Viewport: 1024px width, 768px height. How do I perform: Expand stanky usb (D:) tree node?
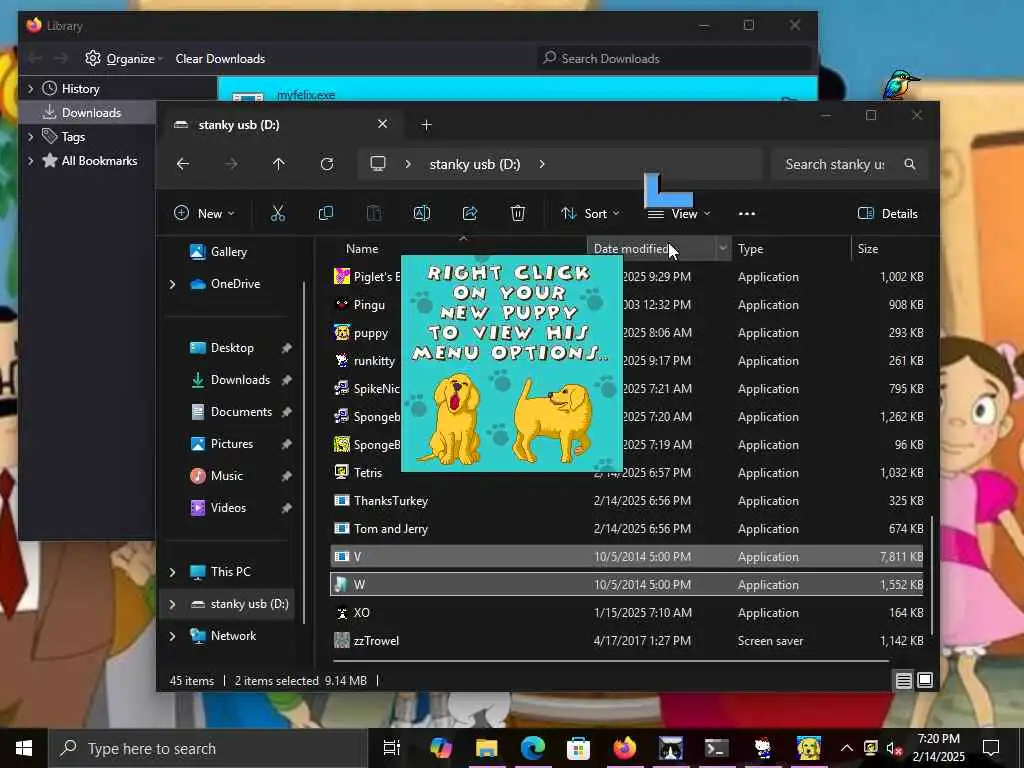(172, 604)
